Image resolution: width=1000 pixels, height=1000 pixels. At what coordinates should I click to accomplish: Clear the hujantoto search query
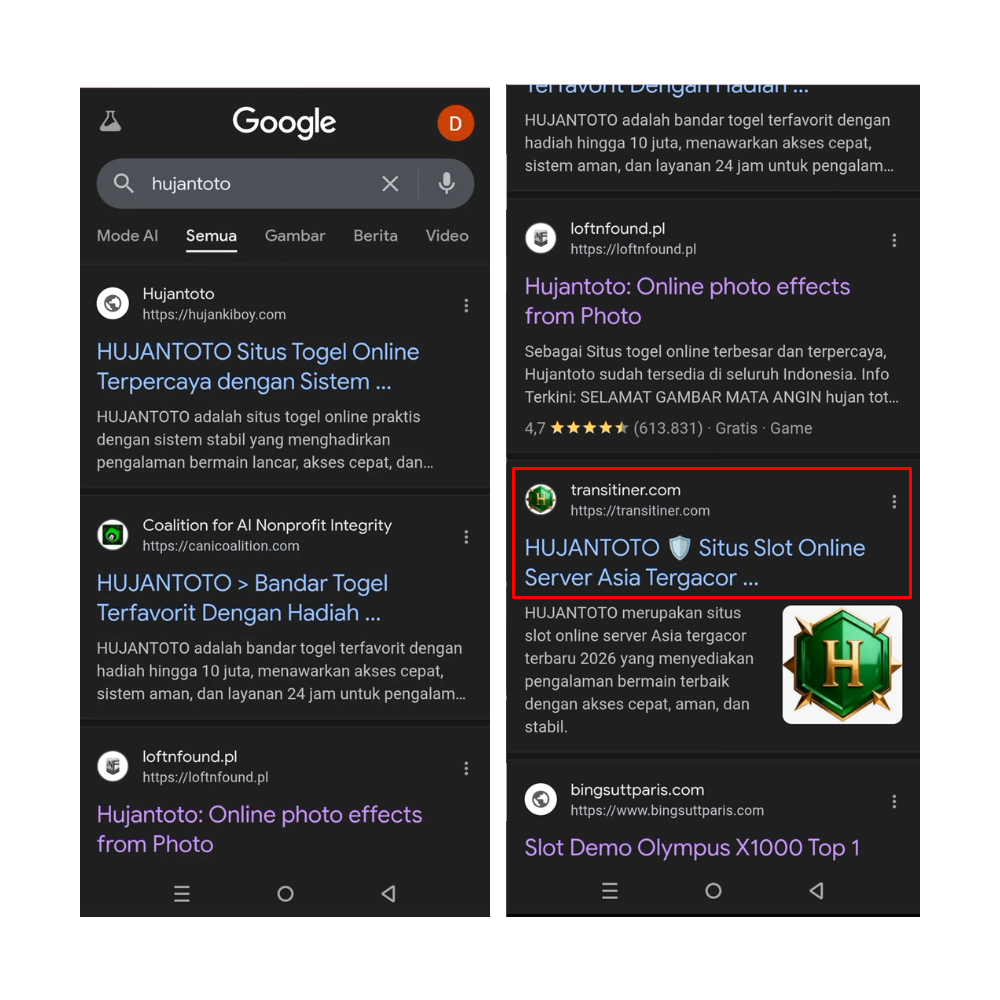[x=390, y=184]
